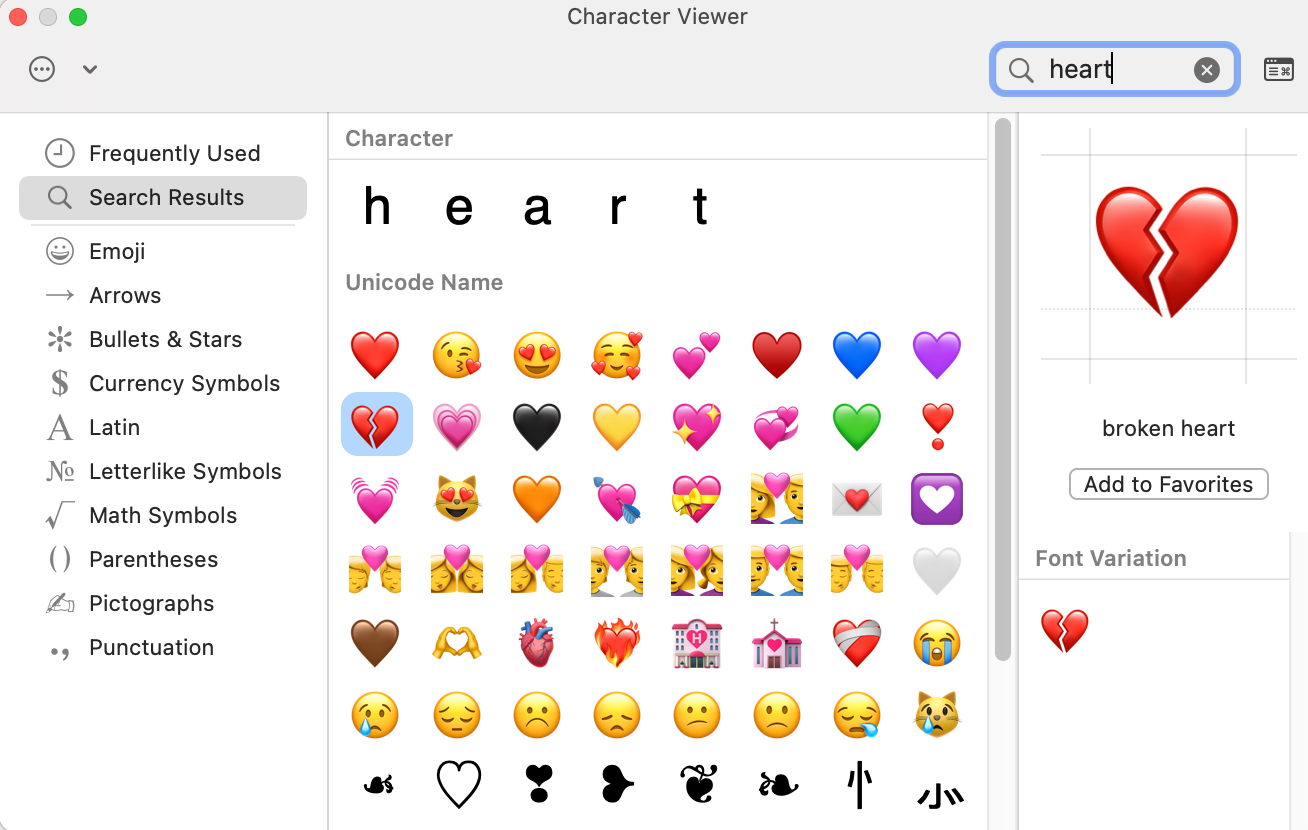The image size is (1308, 830).
Task: Pick the heart on fire emoji
Action: click(617, 643)
